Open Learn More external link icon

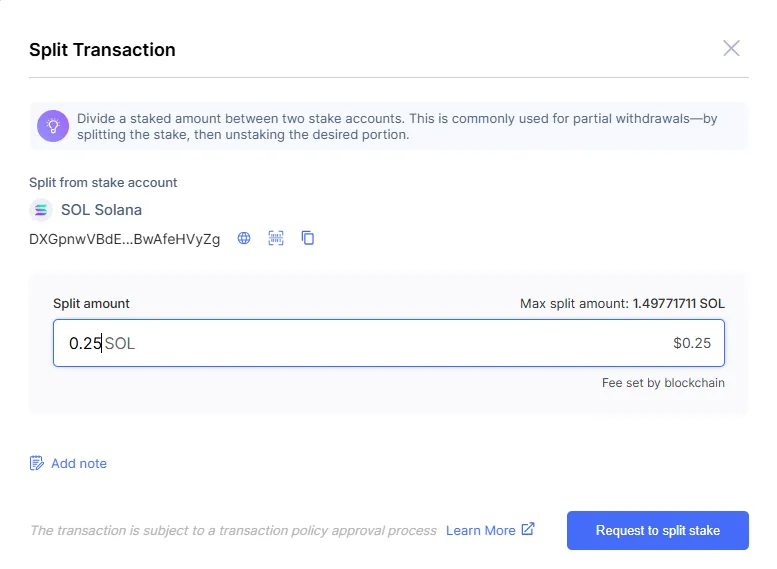click(x=528, y=529)
